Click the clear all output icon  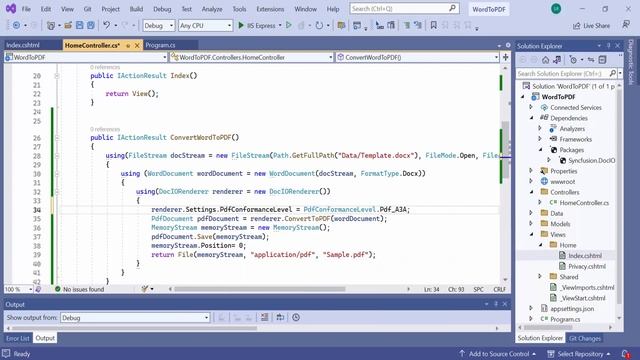pos(264,317)
